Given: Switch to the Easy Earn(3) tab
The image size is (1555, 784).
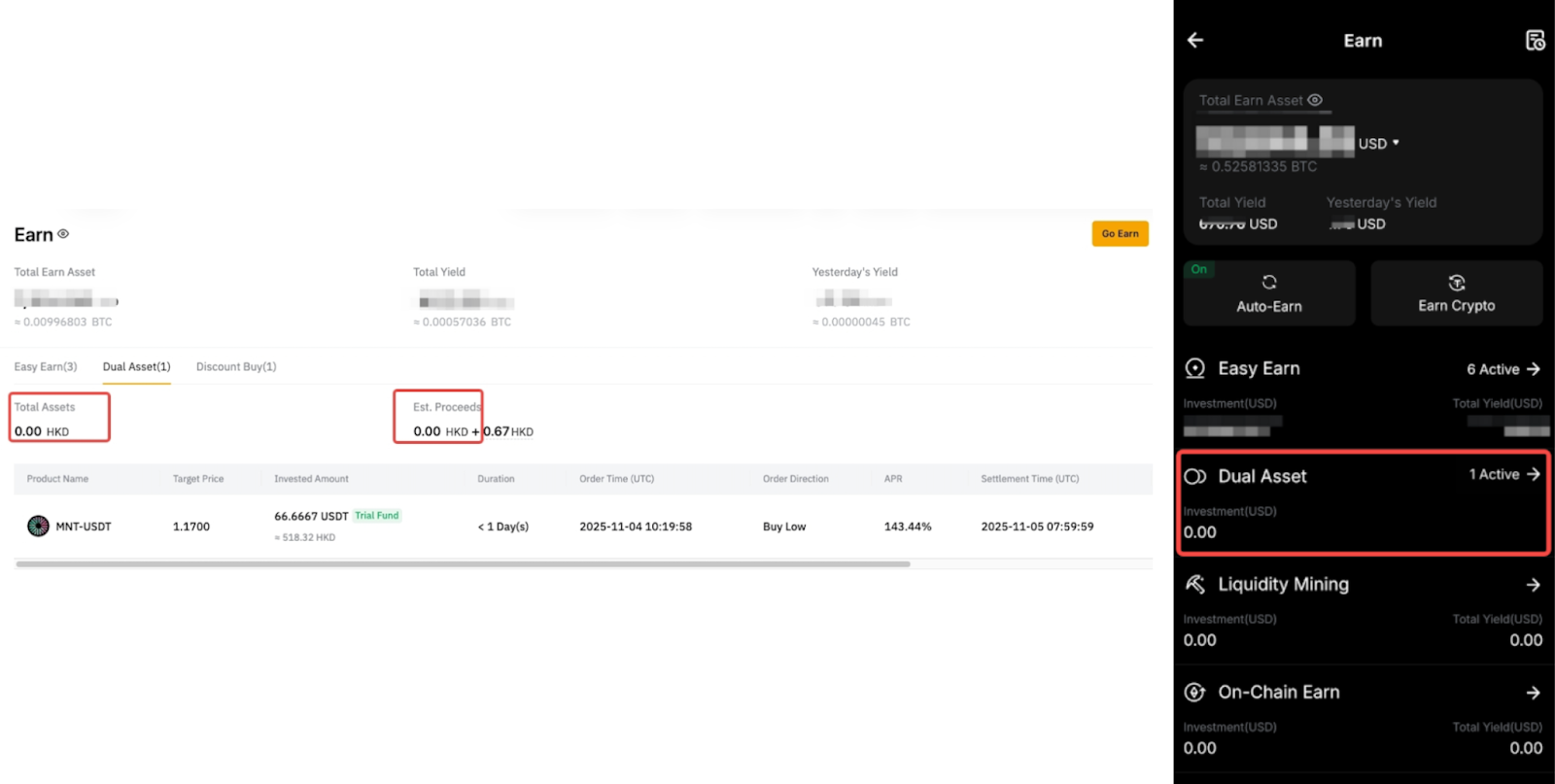Looking at the screenshot, I should pyautogui.click(x=46, y=366).
